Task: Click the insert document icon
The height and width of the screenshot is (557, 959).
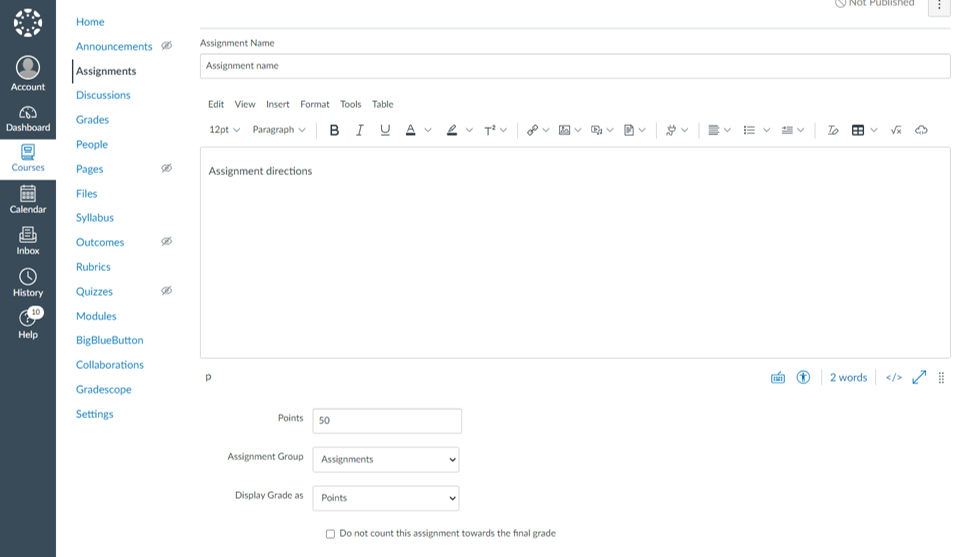Action: [629, 130]
